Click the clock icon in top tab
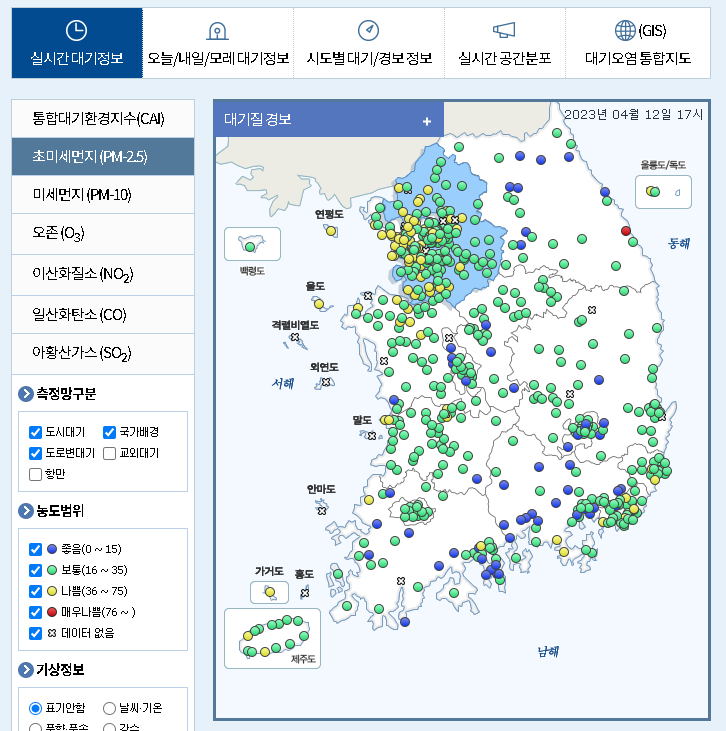 [x=76, y=31]
